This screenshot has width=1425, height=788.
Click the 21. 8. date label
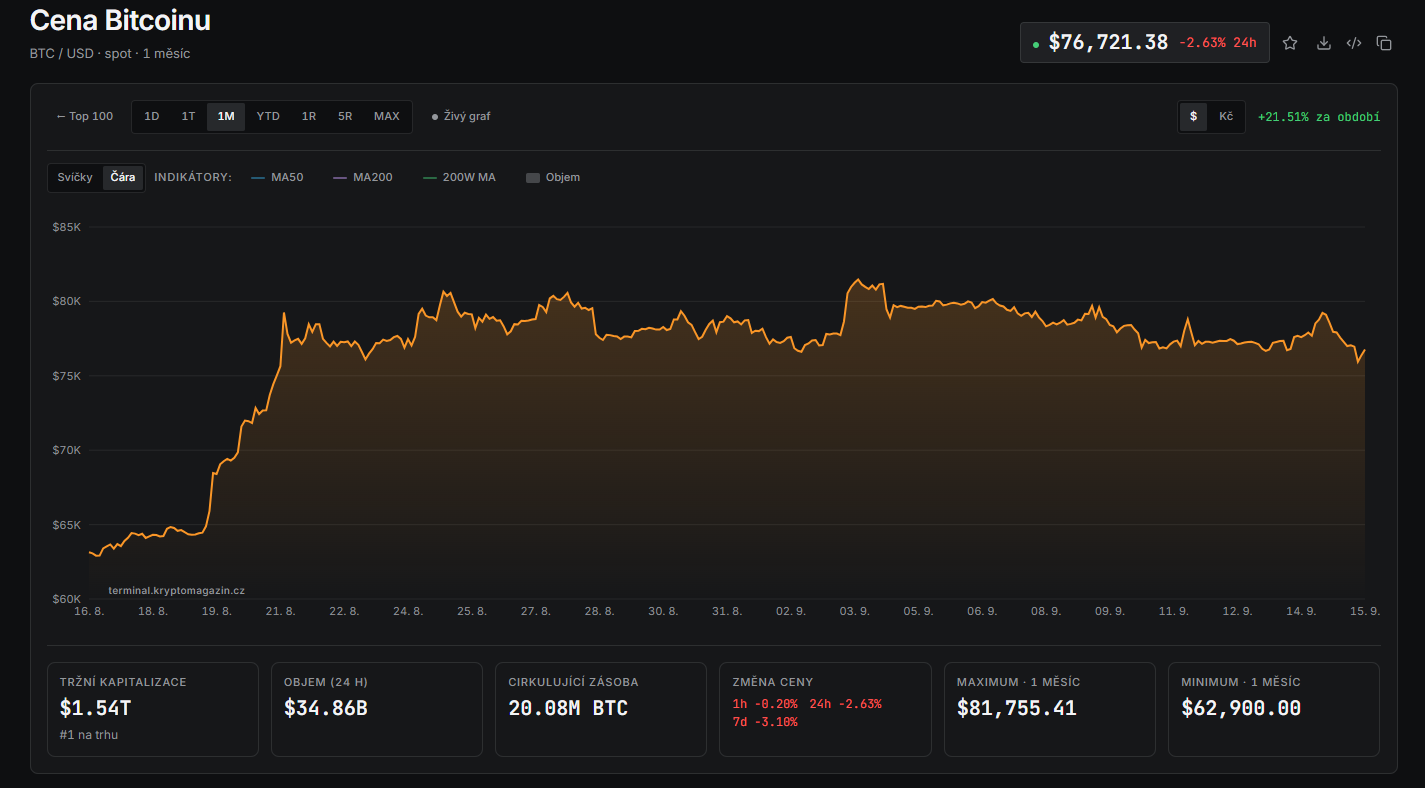280,611
